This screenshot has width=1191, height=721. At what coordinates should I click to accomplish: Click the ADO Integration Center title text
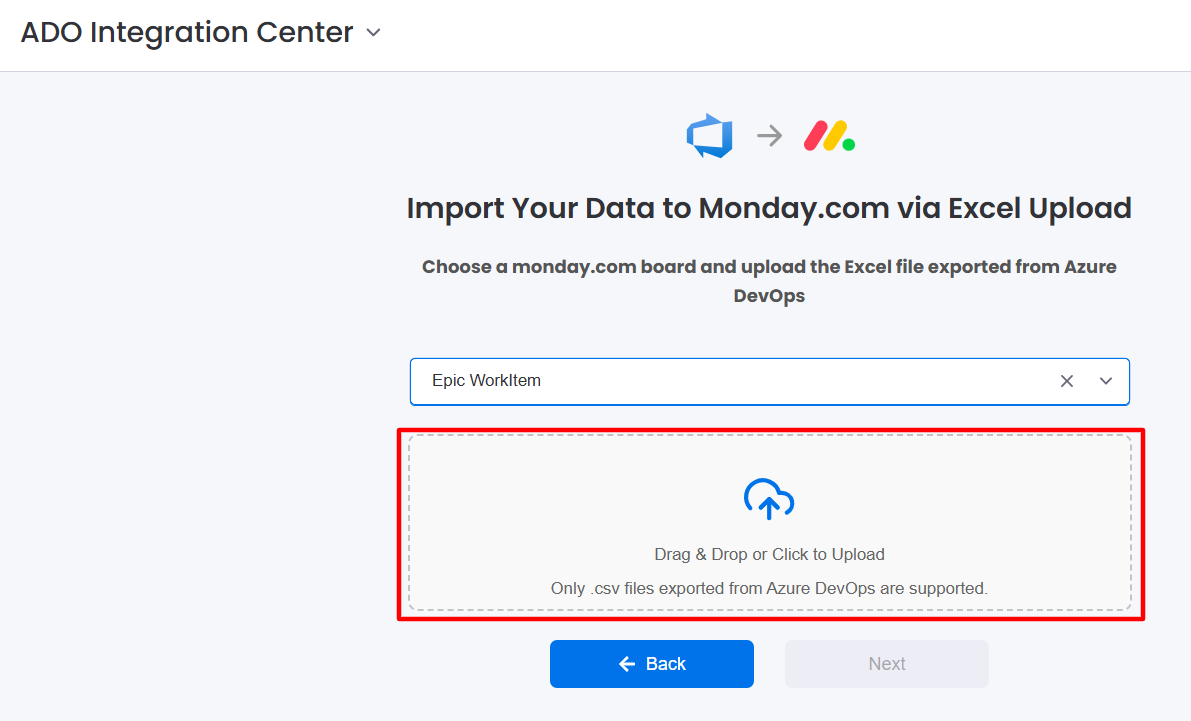187,33
